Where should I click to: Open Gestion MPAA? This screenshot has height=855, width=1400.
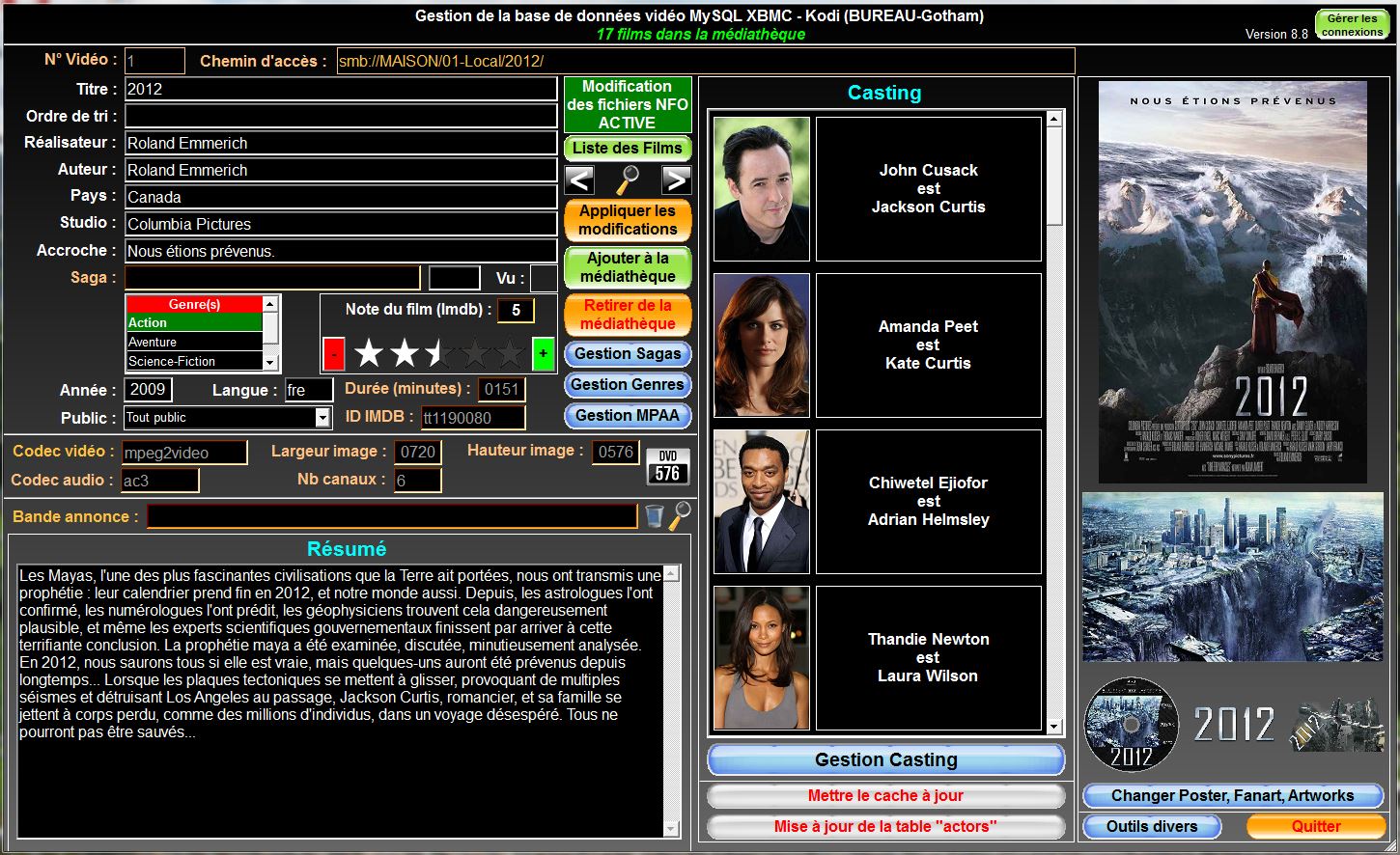pyautogui.click(x=628, y=416)
